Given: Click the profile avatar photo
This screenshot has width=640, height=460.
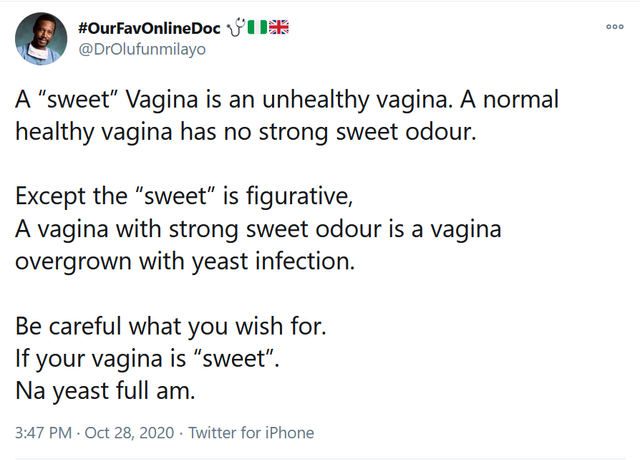Looking at the screenshot, I should click(x=41, y=39).
